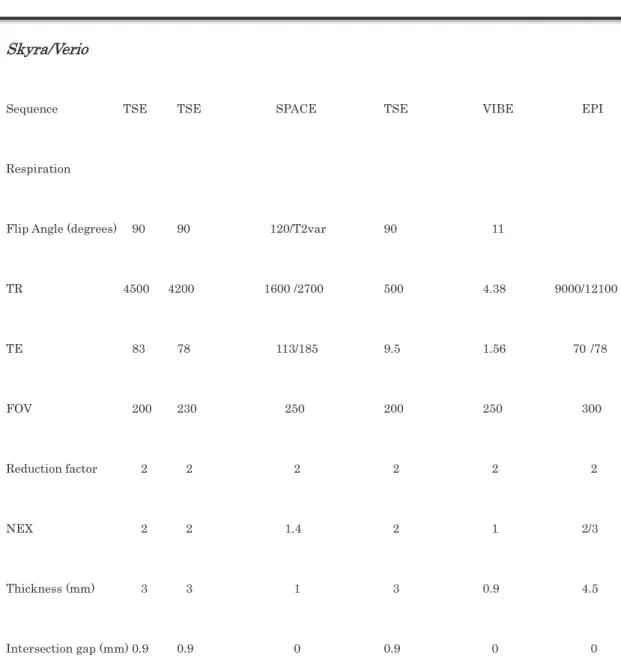This screenshot has height=670, width=621.
Task: Select TR value 4500
Action: (136, 289)
